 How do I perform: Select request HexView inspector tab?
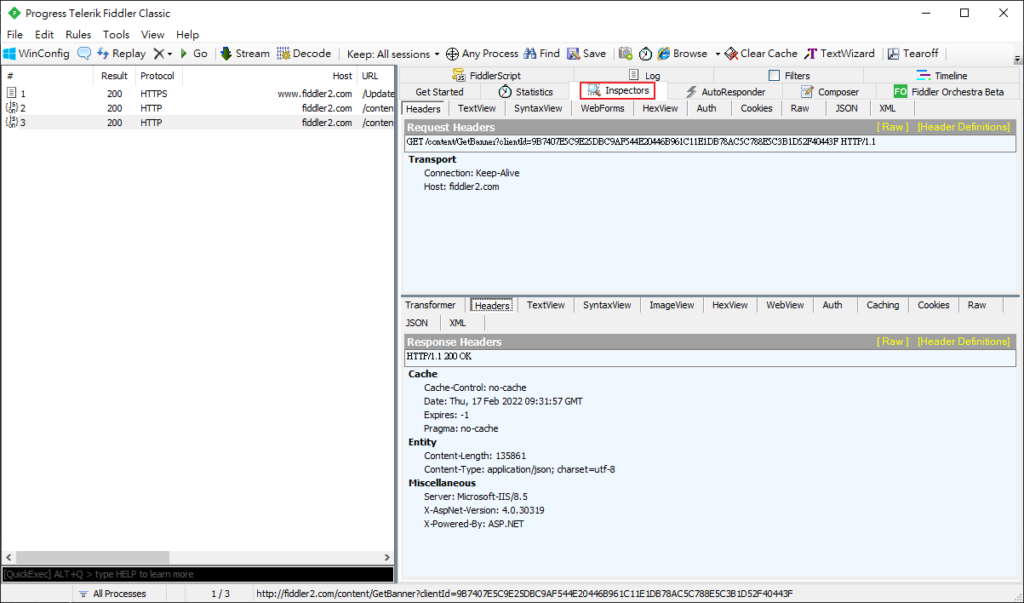click(660, 108)
